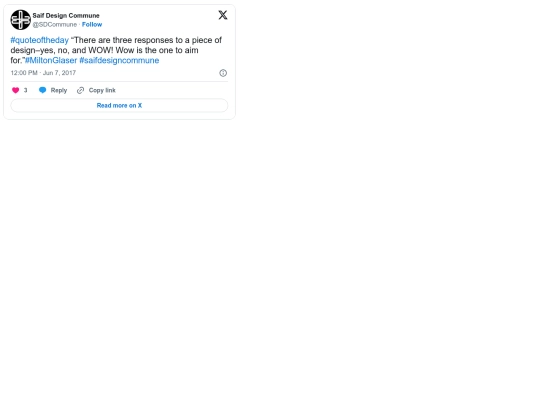Follow the SDCommune account

92,24
